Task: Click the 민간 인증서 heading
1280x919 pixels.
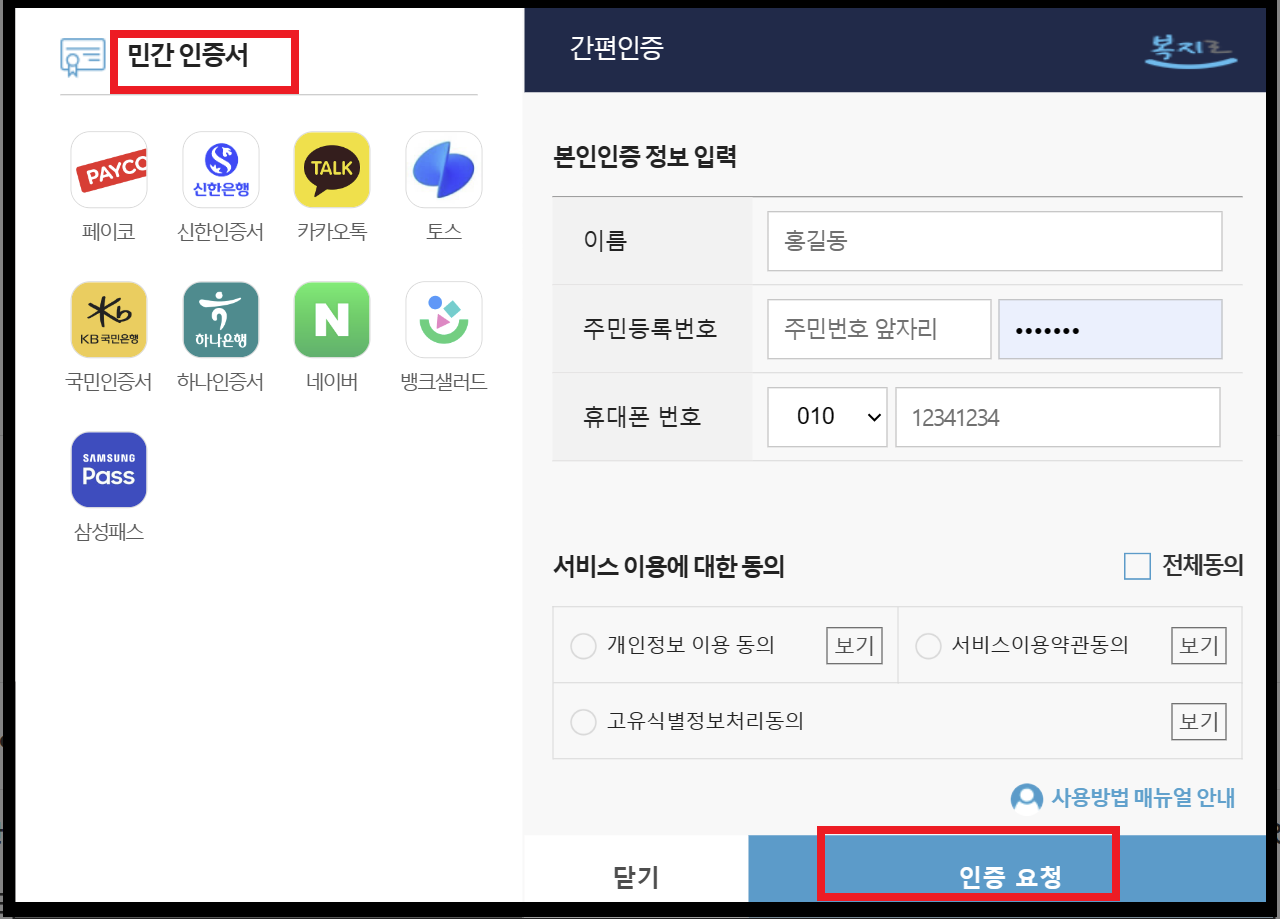Action: tap(188, 56)
